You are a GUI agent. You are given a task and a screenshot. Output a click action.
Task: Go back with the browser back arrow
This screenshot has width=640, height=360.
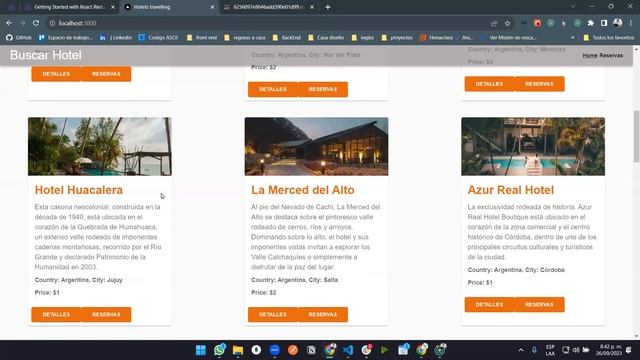9,23
